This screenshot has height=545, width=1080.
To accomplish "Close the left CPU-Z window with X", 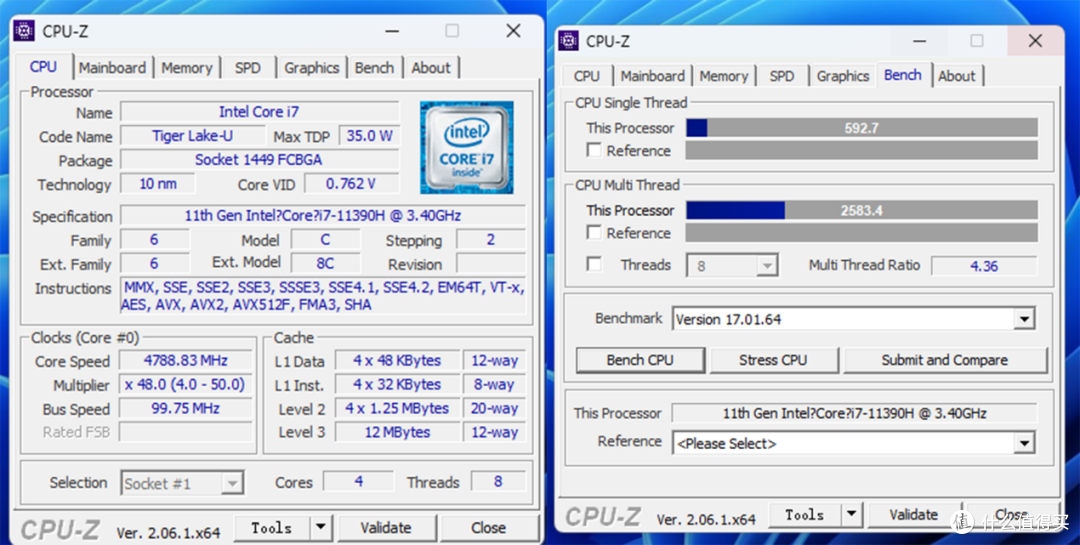I will (x=513, y=31).
